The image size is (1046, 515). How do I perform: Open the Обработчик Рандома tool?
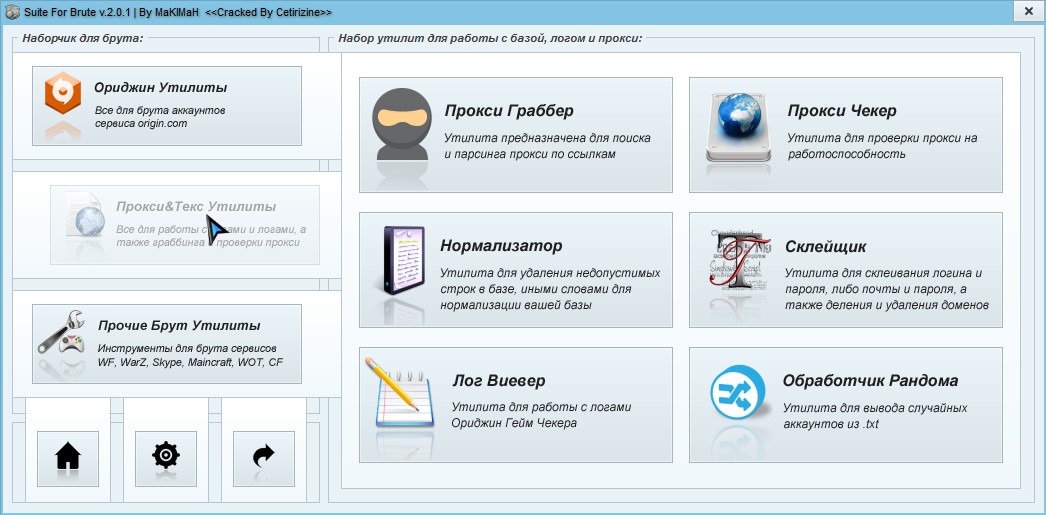(846, 405)
